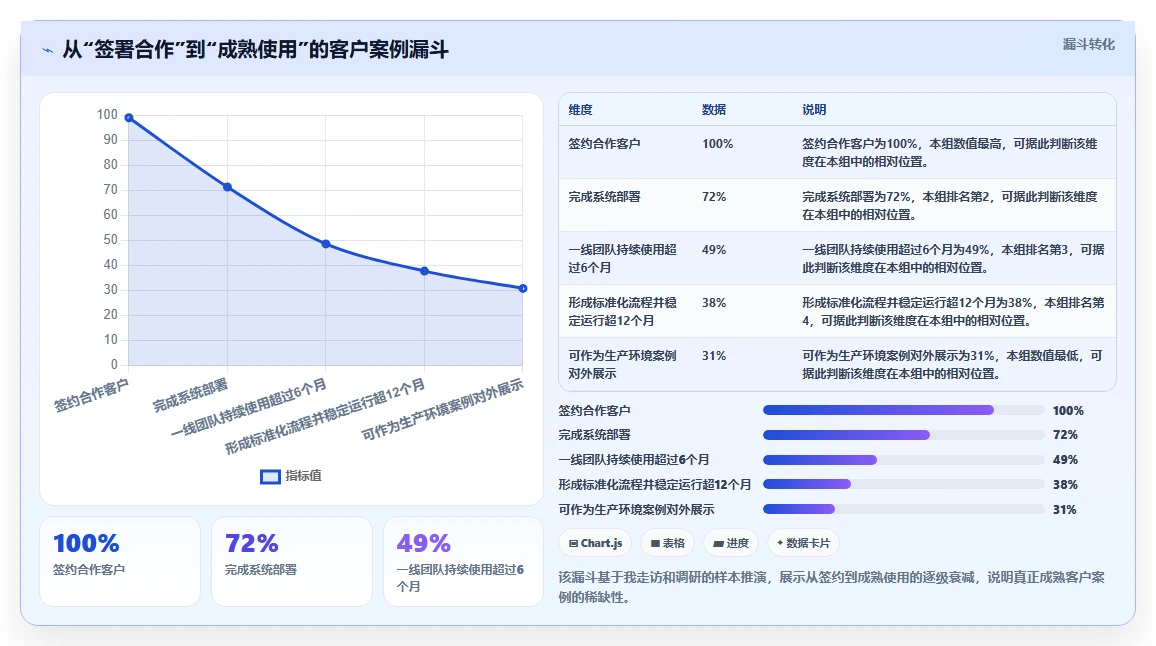Image resolution: width=1156 pixels, height=646 pixels.
Task: Click the 漏斗转化 tag in the header
Action: tap(1088, 44)
